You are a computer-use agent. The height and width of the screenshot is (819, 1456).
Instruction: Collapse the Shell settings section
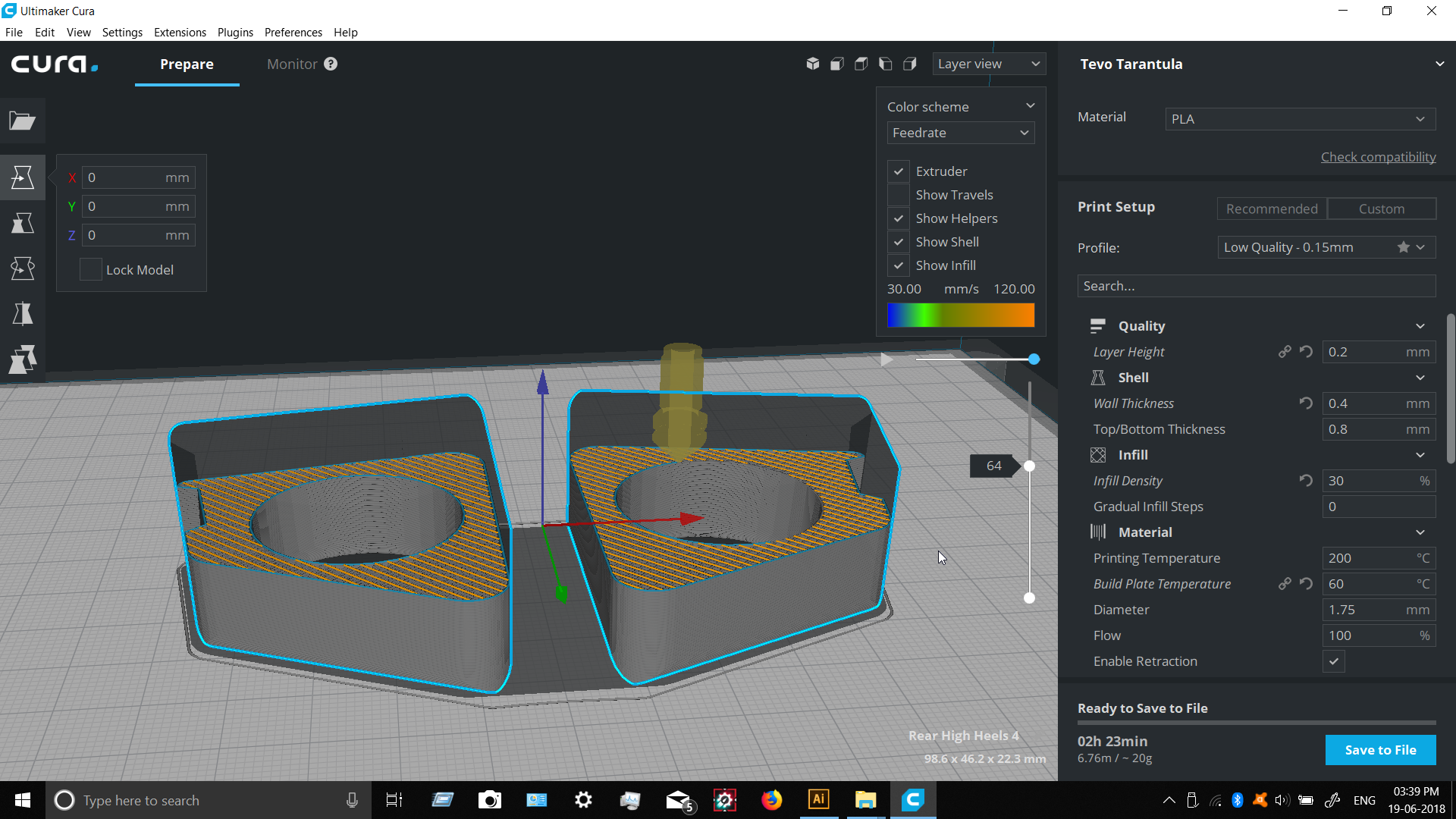[x=1420, y=378]
